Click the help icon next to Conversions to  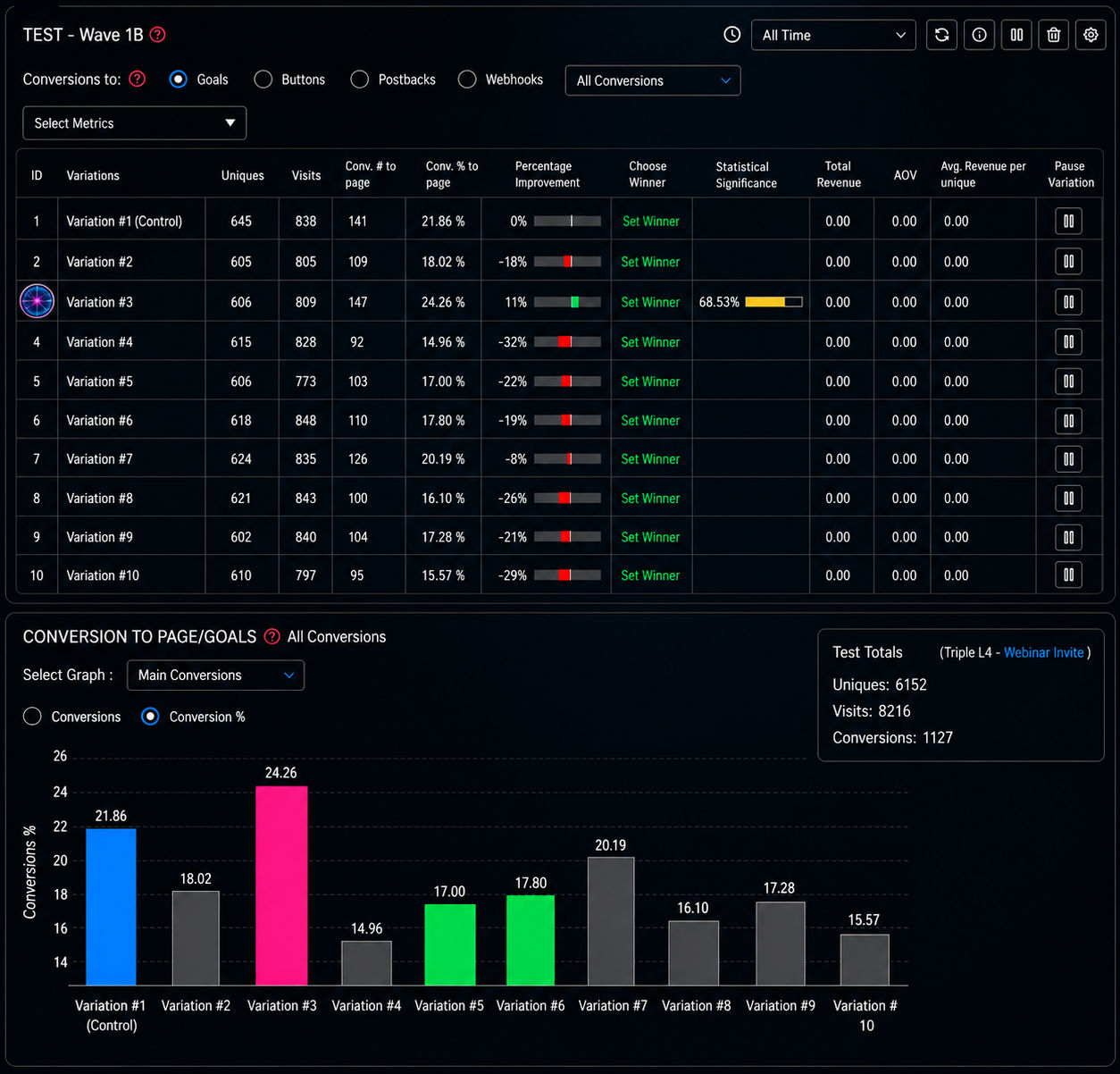tap(138, 79)
